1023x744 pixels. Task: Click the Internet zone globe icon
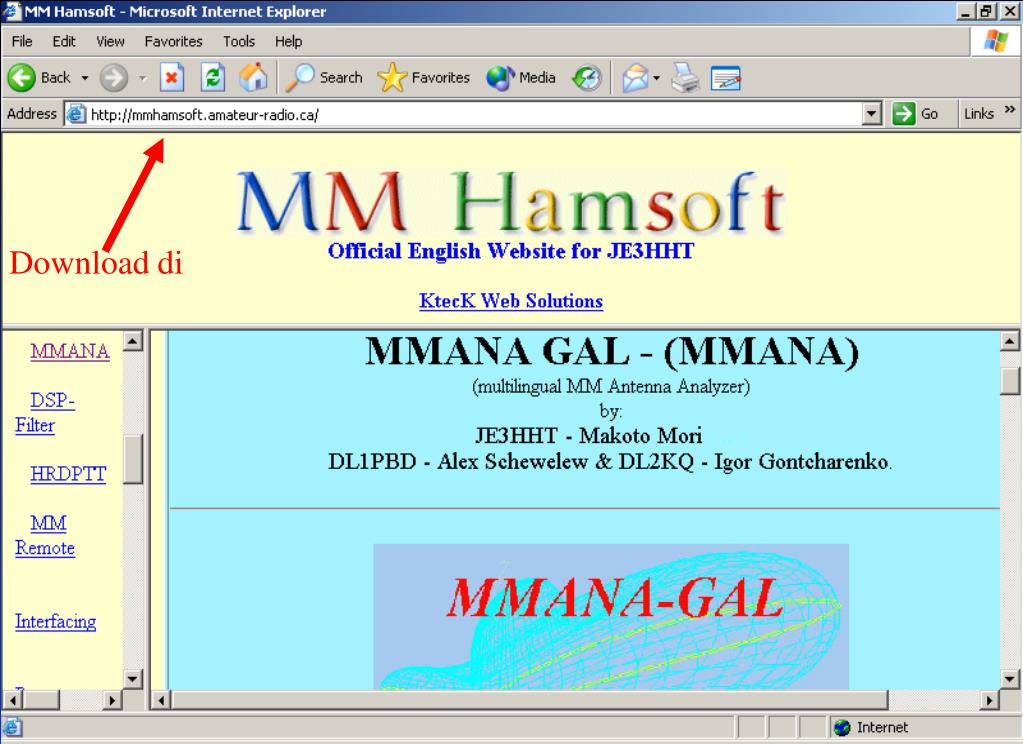tap(842, 727)
